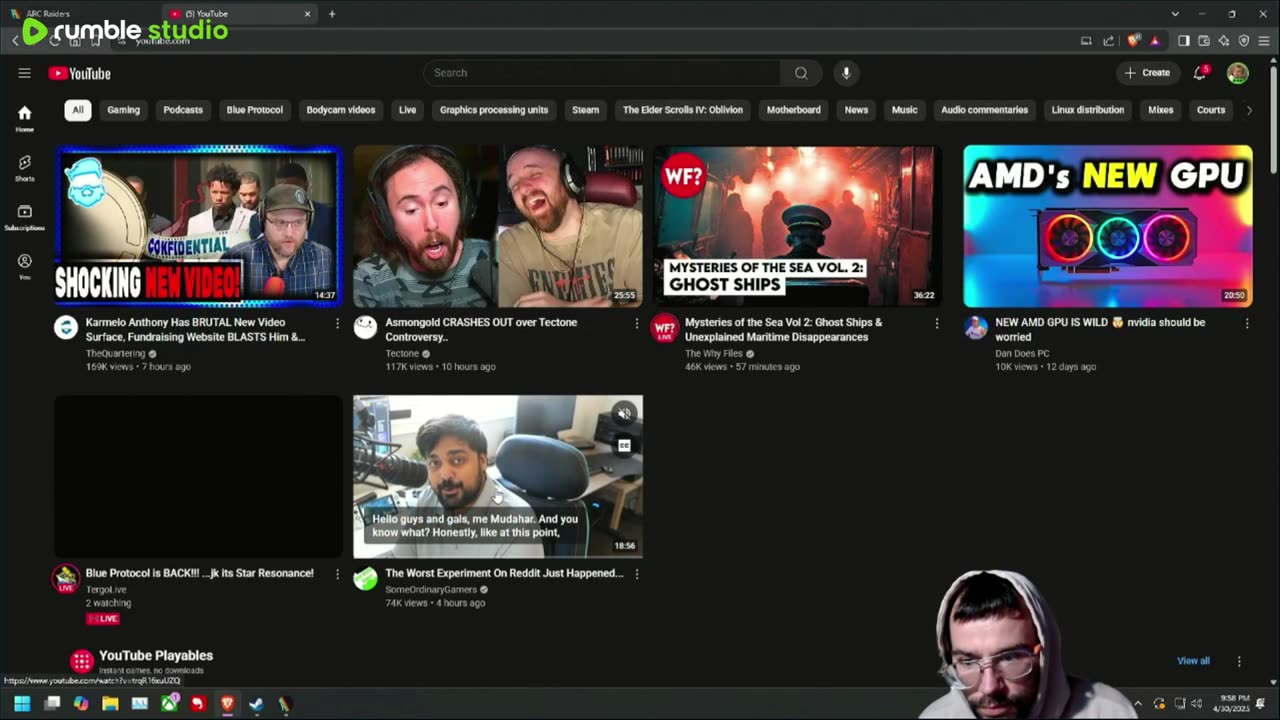Toggle the Brave sidebar panel
The image size is (1280, 720).
click(x=1183, y=41)
